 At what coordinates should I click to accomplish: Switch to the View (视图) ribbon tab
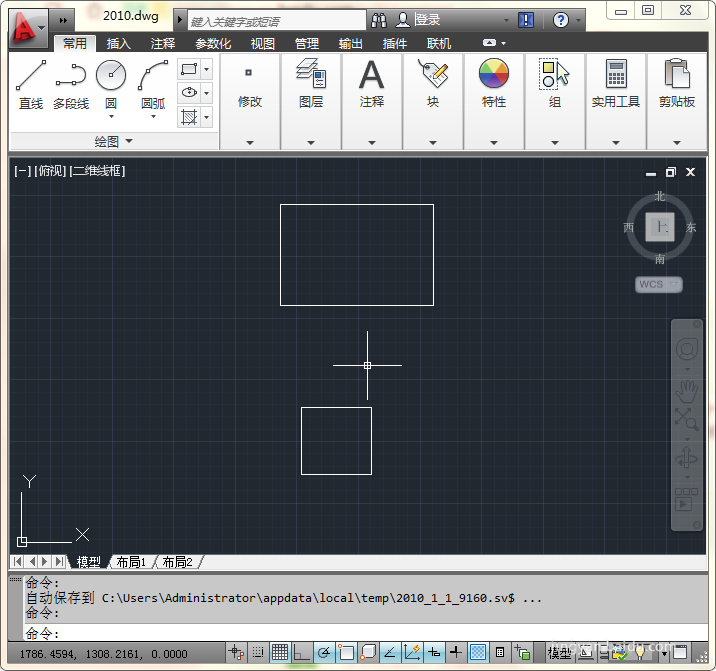pos(263,43)
